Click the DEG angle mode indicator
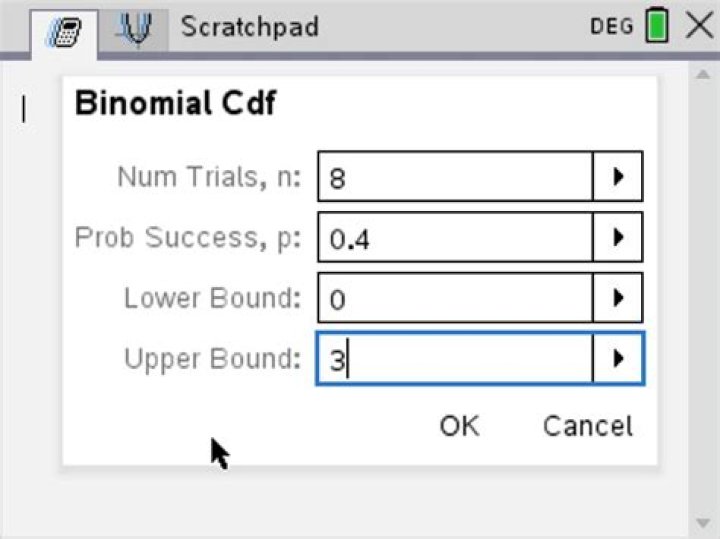 (612, 27)
